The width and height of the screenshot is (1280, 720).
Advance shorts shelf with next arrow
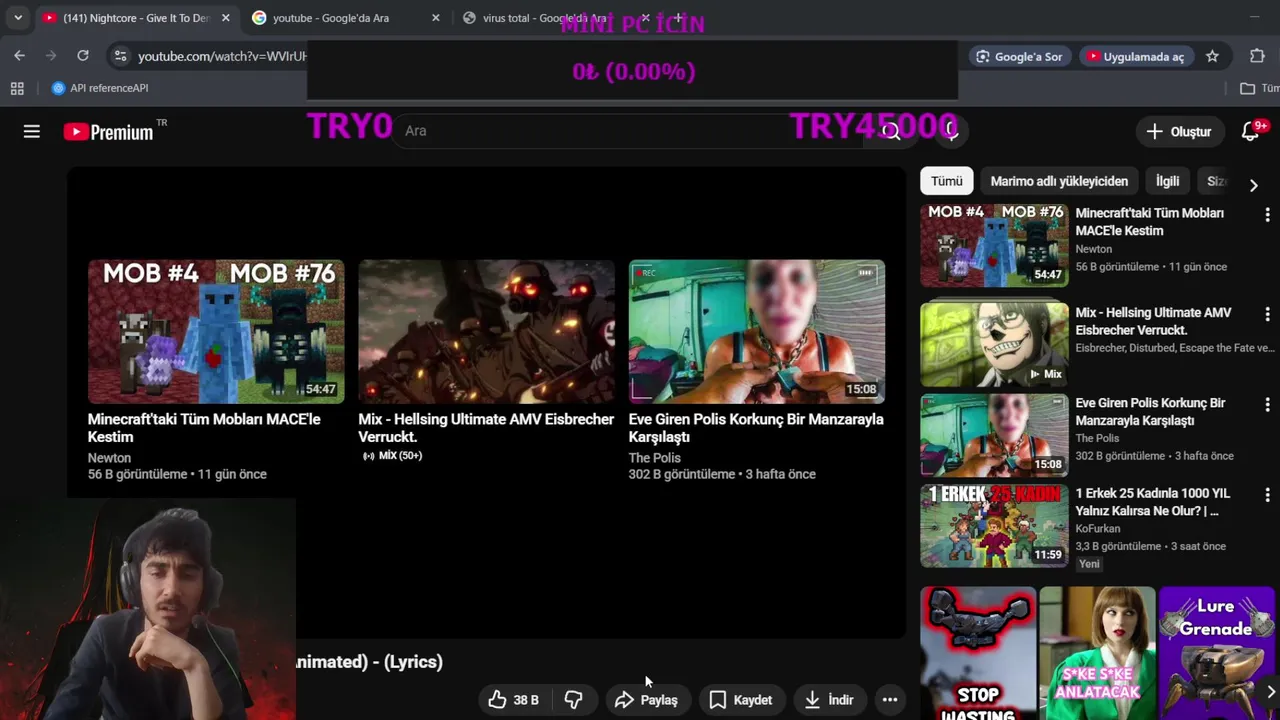(1270, 692)
